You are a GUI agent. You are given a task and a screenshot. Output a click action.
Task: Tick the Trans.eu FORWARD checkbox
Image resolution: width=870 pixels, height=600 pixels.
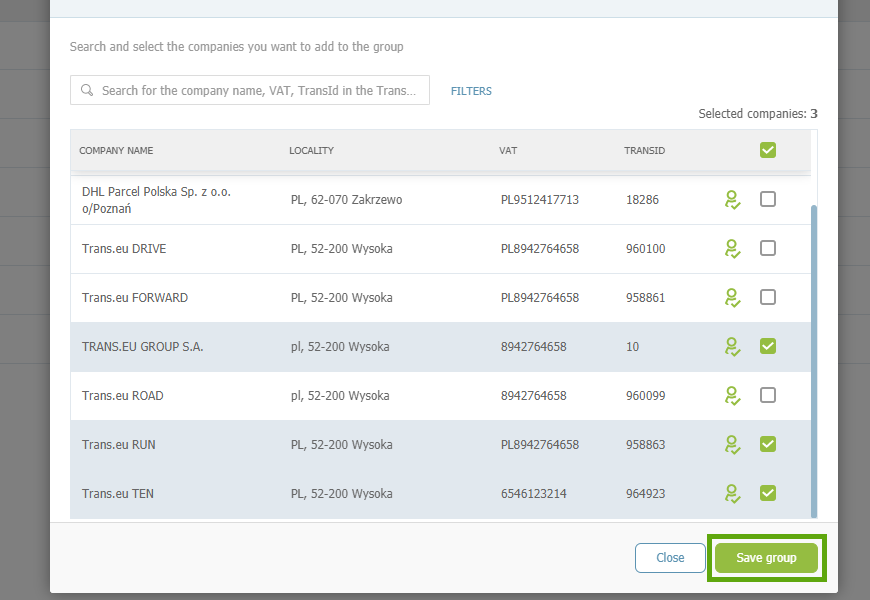pyautogui.click(x=768, y=297)
